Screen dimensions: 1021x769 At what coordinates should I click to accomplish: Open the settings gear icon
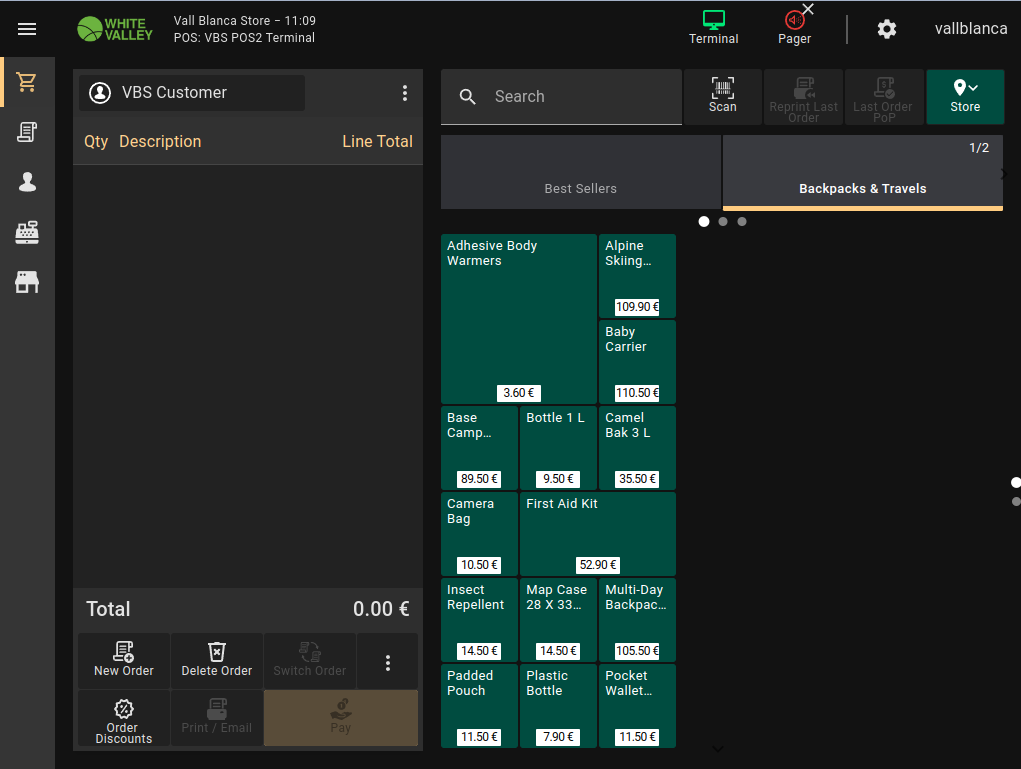[886, 29]
